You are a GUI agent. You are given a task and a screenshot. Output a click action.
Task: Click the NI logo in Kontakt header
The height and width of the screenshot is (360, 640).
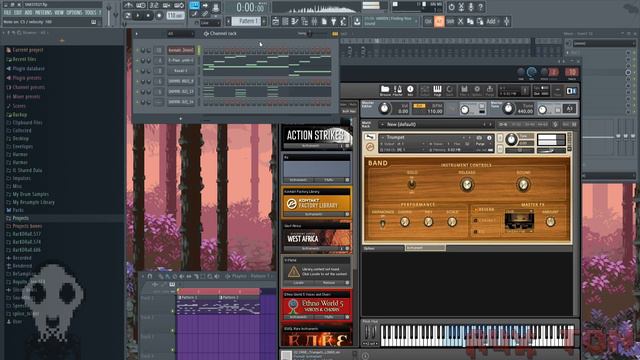point(571,91)
